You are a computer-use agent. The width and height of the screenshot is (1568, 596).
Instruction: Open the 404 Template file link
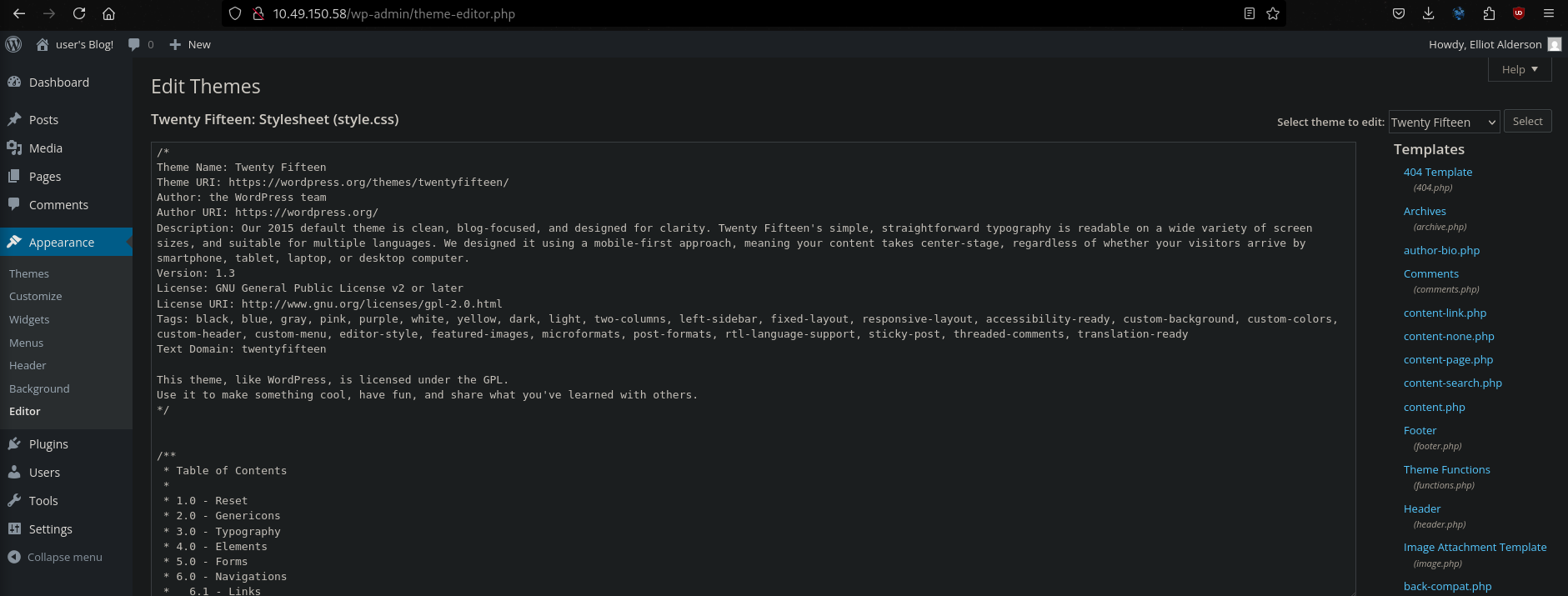coord(1437,172)
